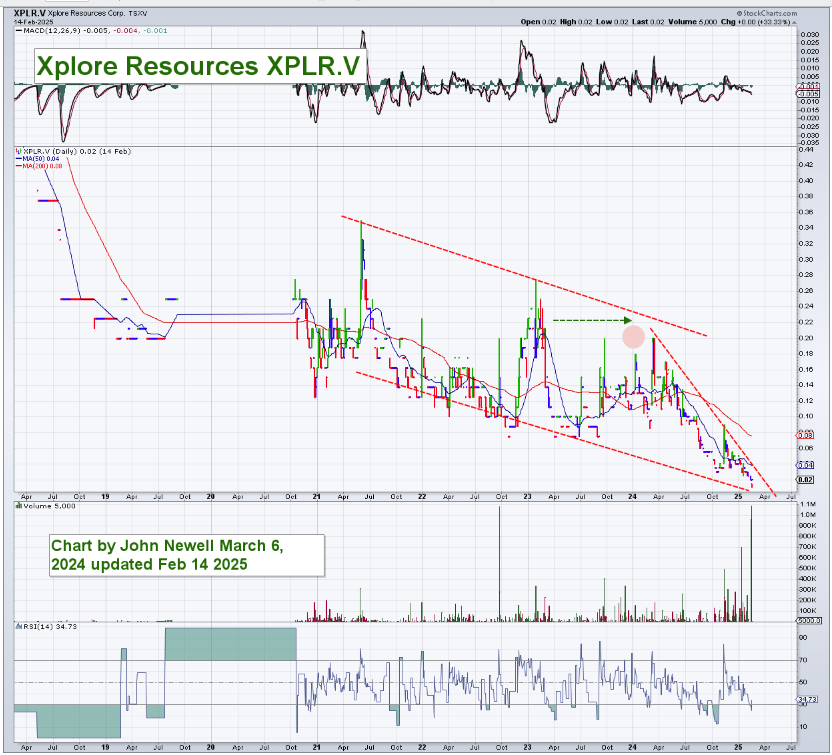Click the RSI(14) 34.73 indicator label
Screen dimensions: 832x755
coord(47,627)
